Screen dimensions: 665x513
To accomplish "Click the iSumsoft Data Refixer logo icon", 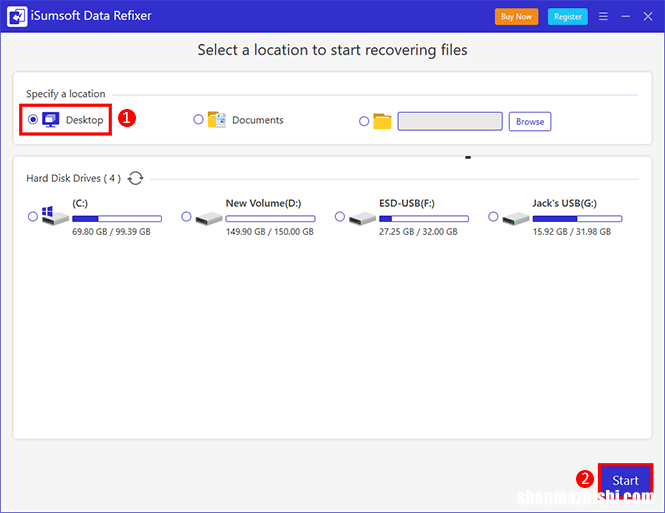I will coord(17,17).
